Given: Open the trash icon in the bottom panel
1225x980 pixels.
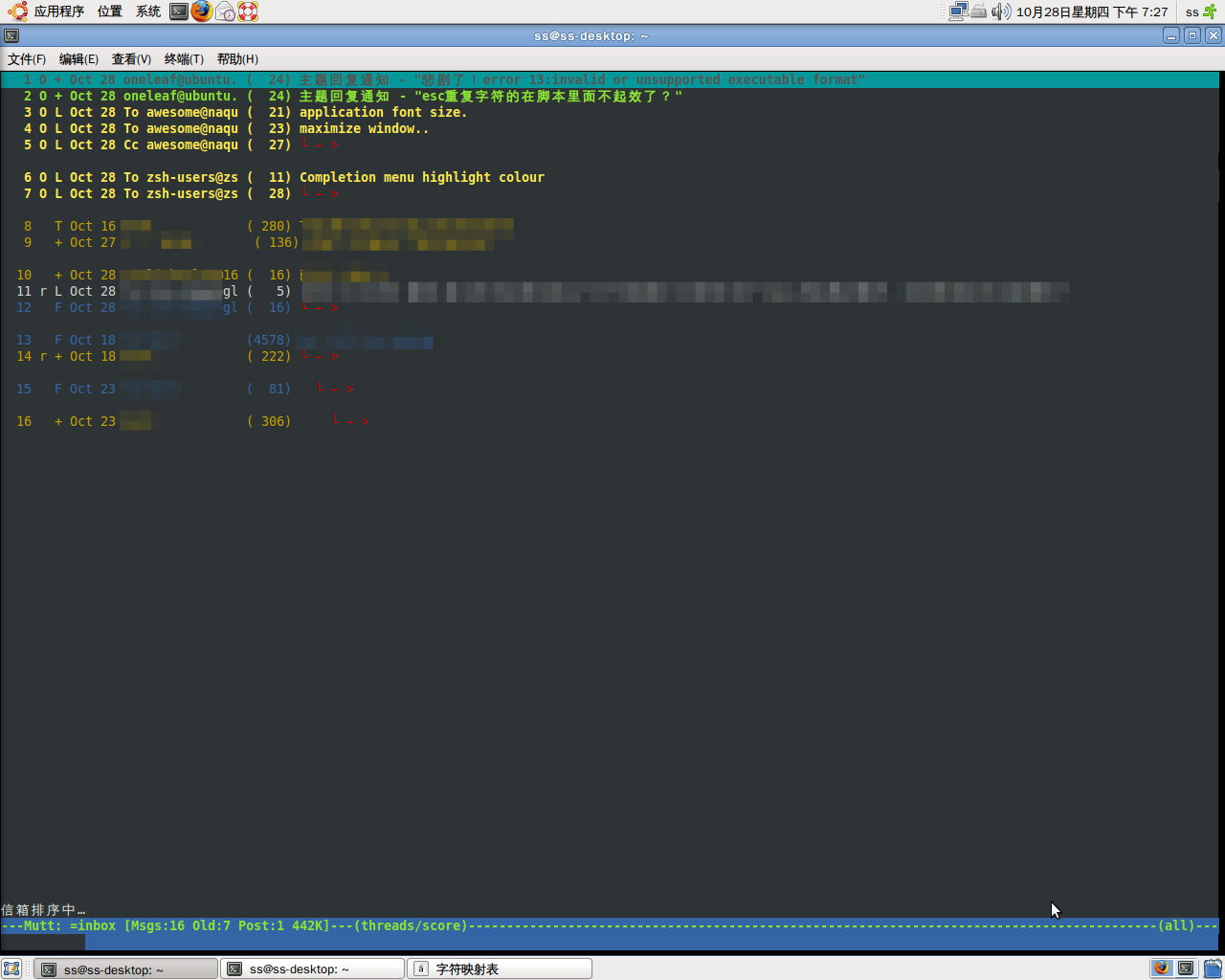Looking at the screenshot, I should [1213, 969].
